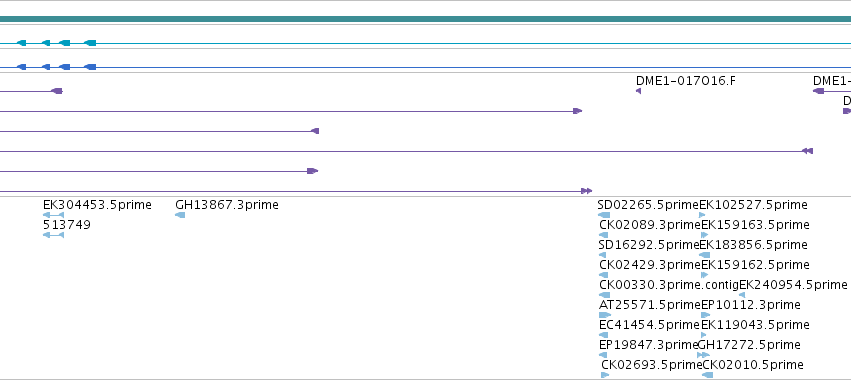The width and height of the screenshot is (851, 380).
Task: Click the EK119043.5prime EST label
Action: 755,325
